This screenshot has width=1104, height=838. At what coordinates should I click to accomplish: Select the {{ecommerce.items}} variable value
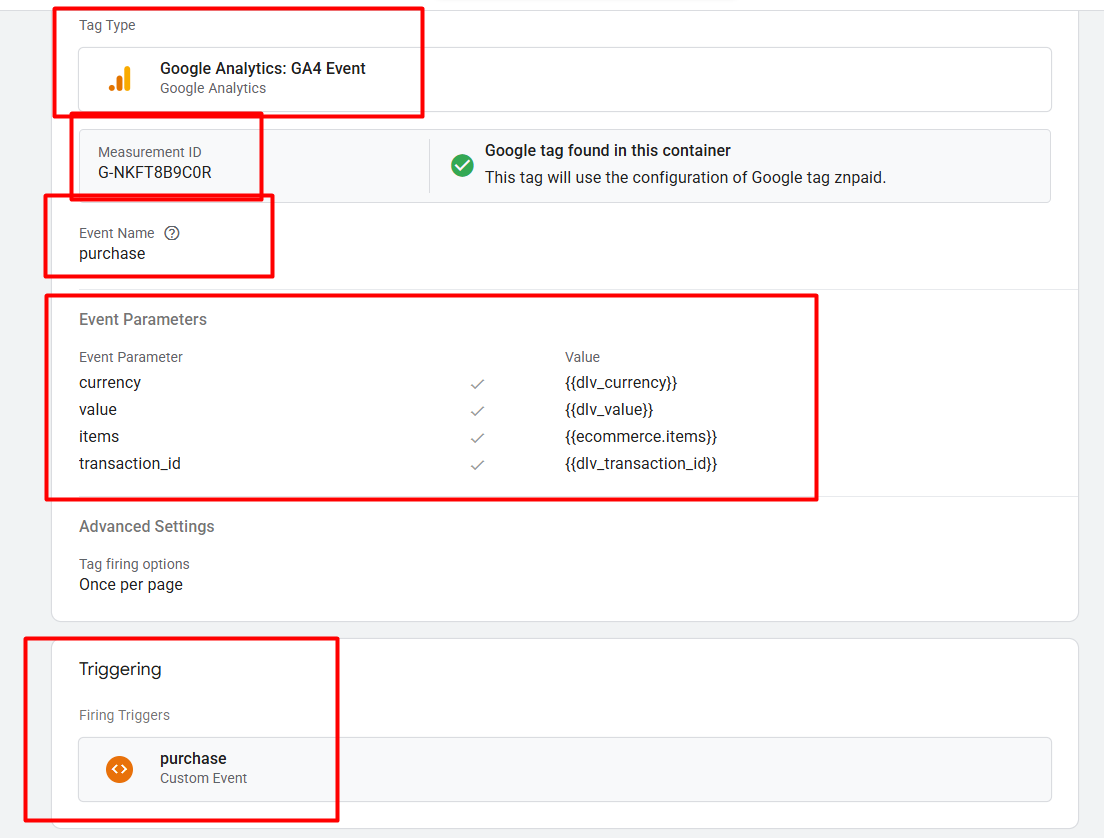640,437
